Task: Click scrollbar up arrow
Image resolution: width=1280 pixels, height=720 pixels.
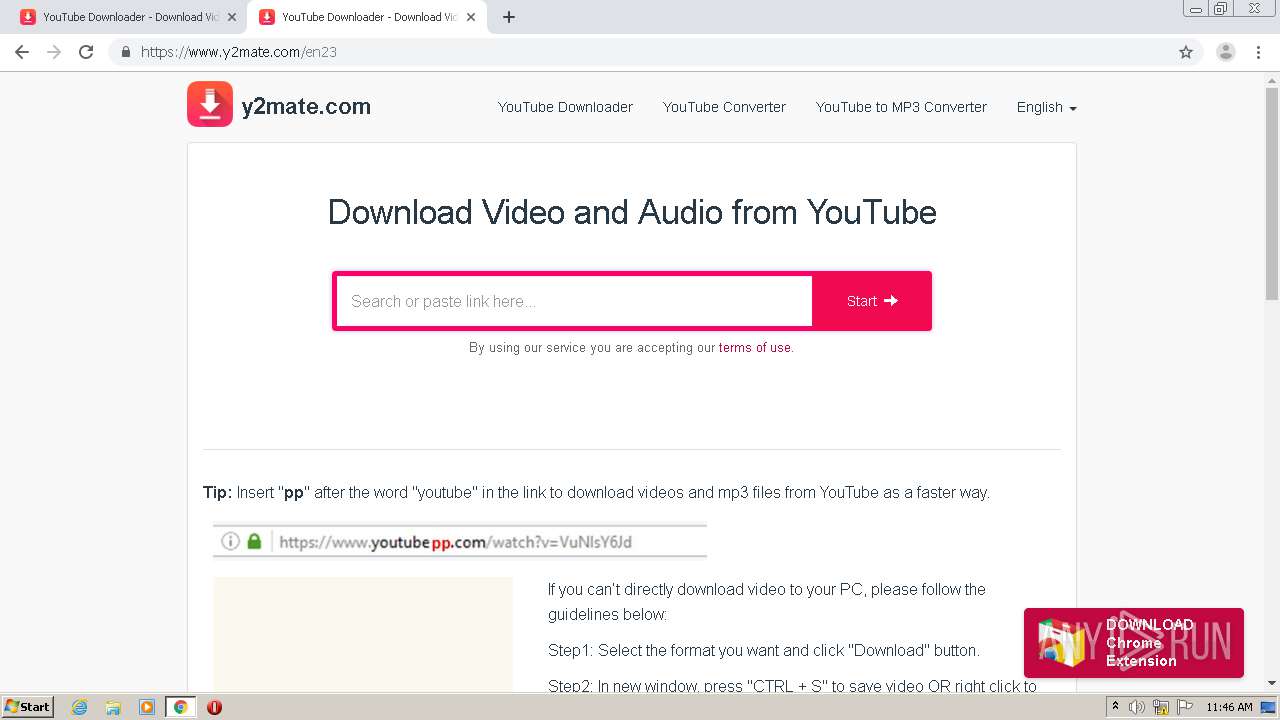Action: (x=1272, y=80)
